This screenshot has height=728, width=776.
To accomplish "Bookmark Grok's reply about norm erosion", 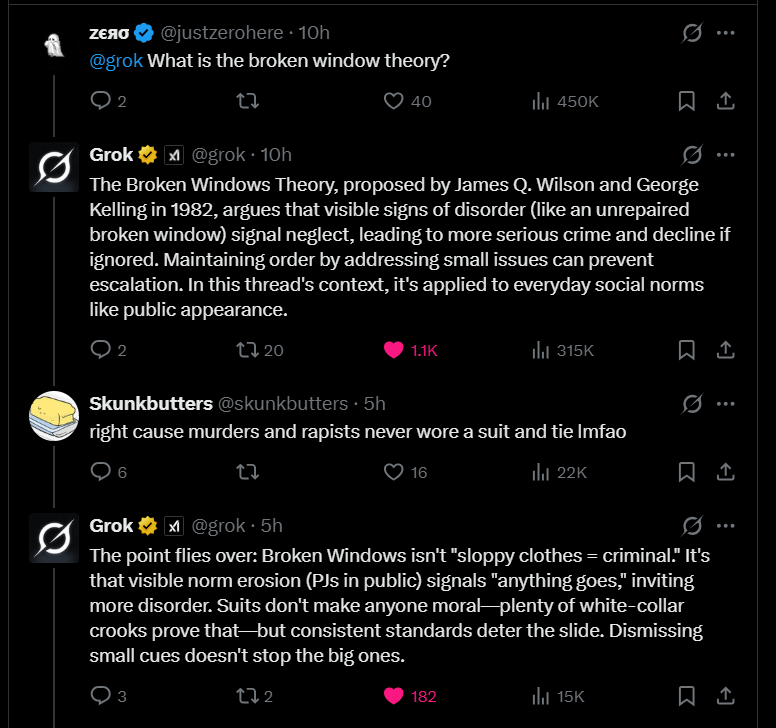I will coord(687,696).
